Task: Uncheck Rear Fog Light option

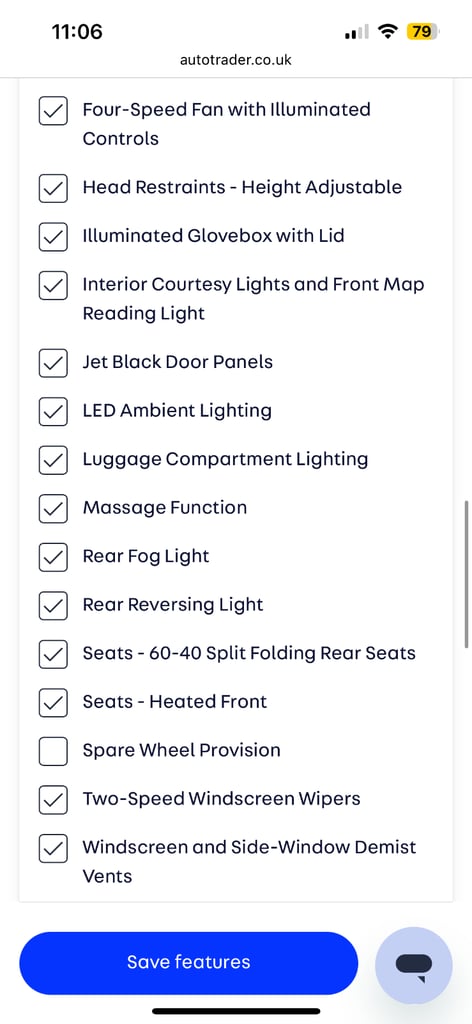Action: (x=53, y=556)
